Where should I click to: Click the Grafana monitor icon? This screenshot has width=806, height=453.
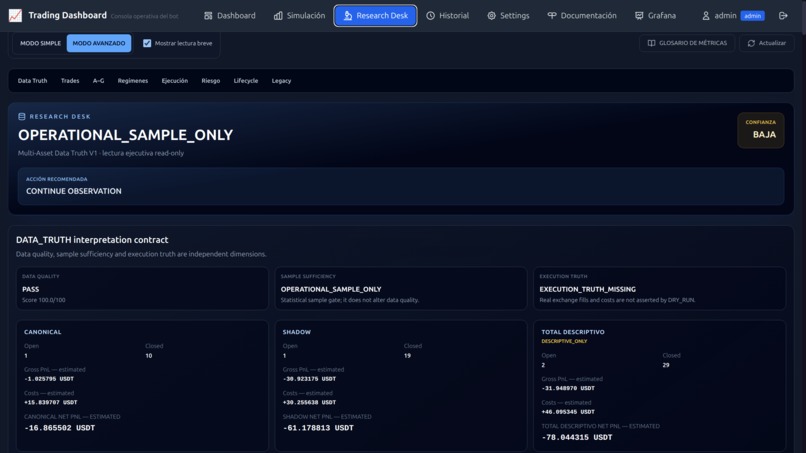639,16
